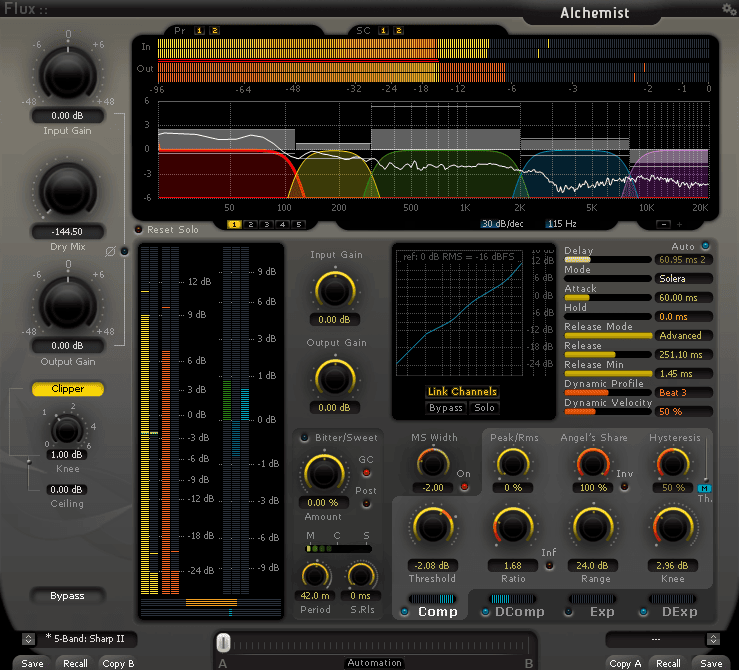Click the Range knob
Screen dimensions: 739x670
593,528
